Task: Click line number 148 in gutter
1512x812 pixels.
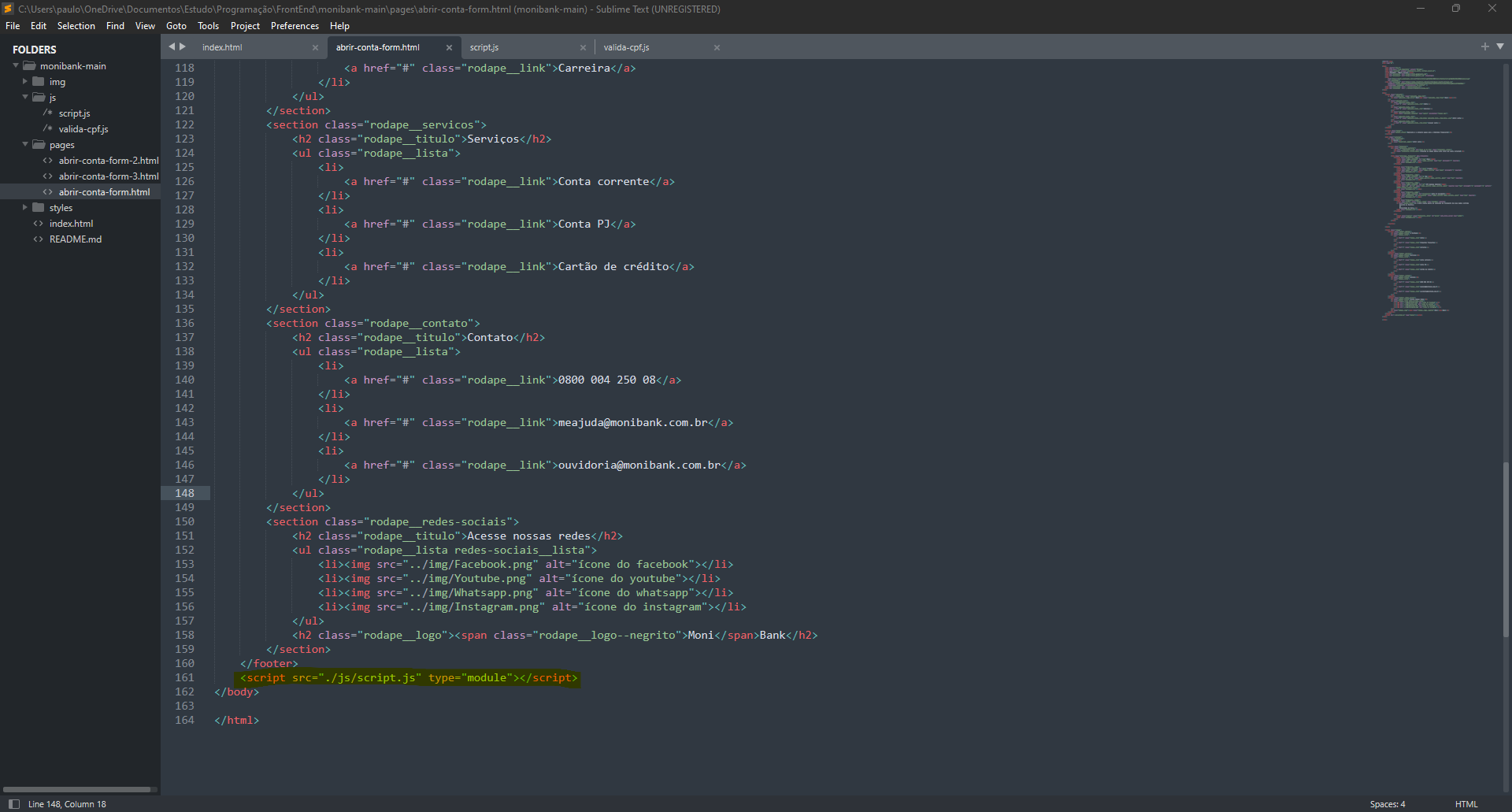Action: pos(185,493)
